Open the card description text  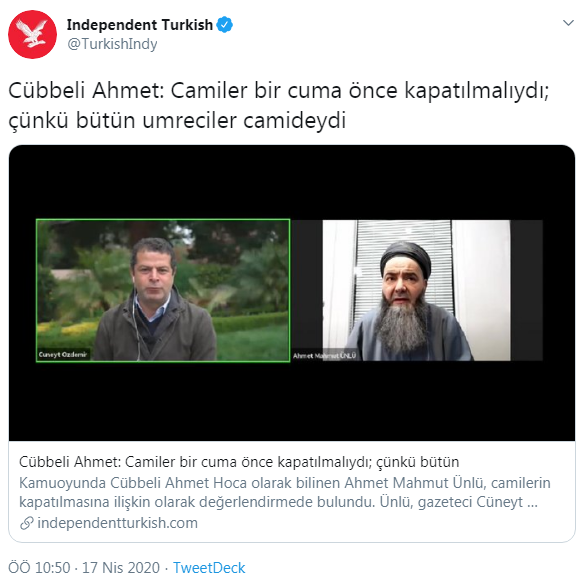coord(285,492)
